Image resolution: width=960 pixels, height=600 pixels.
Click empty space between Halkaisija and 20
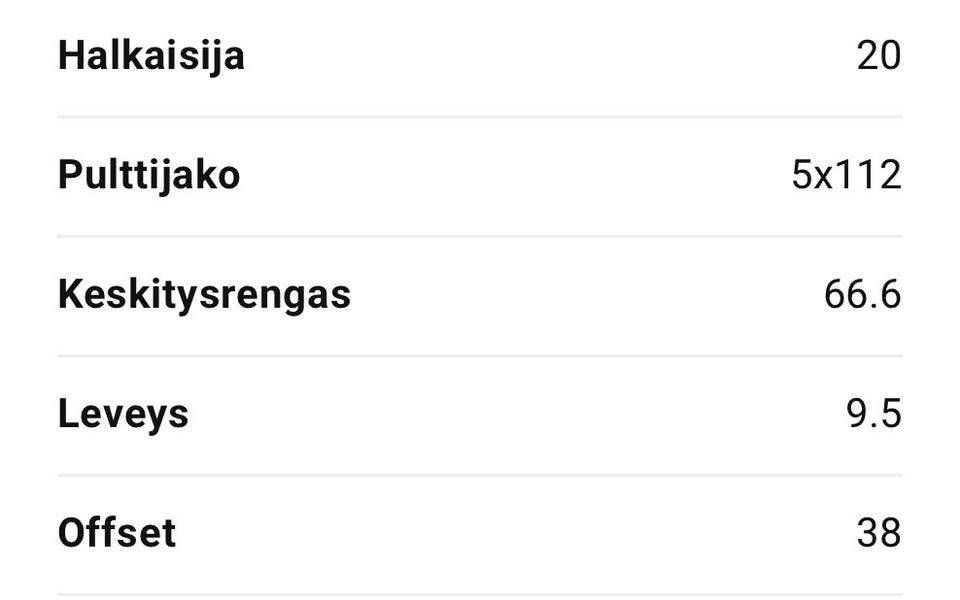[x=550, y=56]
